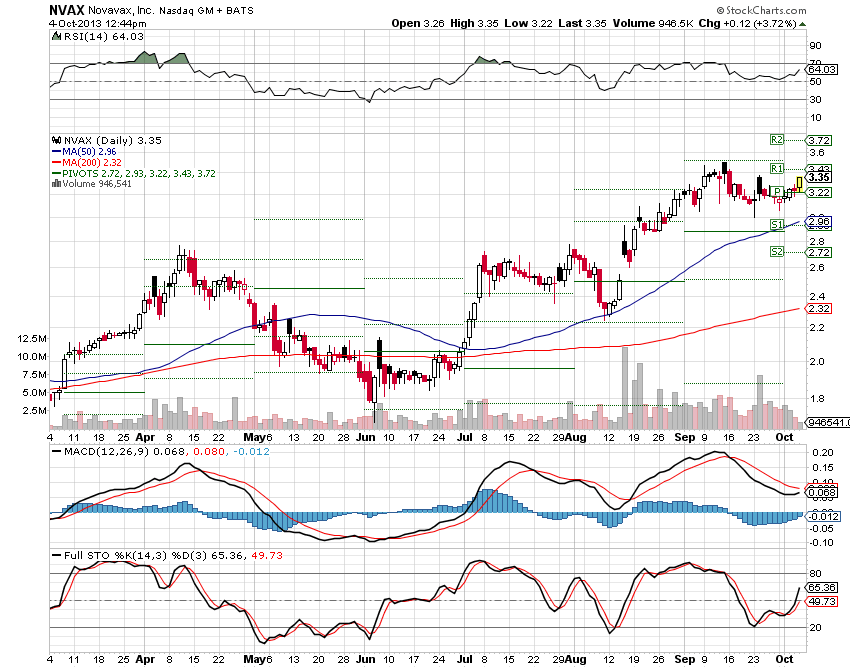Select the P pivot marker box

[777, 191]
